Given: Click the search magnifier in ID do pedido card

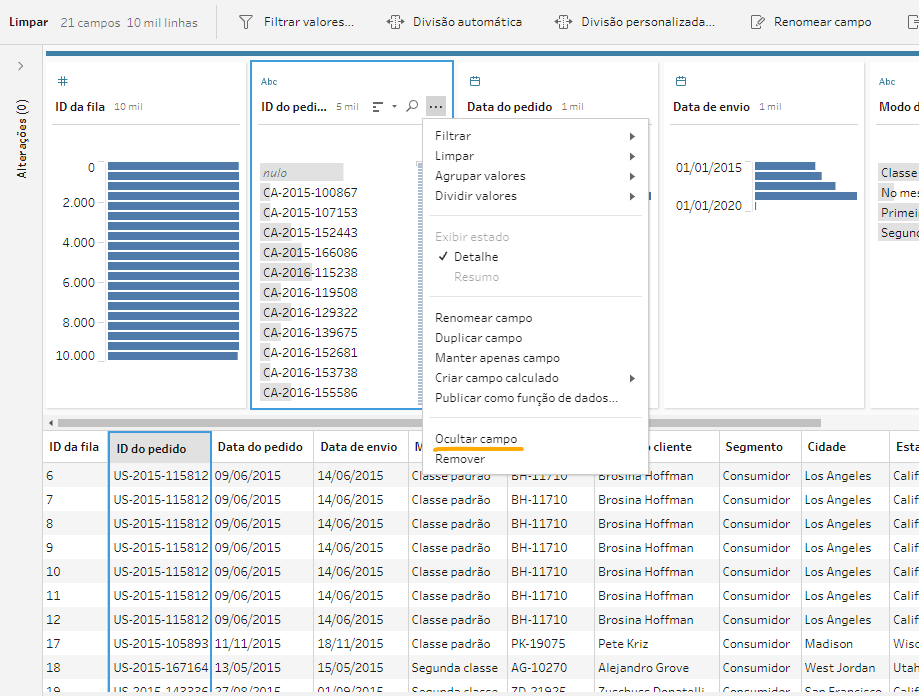Looking at the screenshot, I should pos(412,106).
